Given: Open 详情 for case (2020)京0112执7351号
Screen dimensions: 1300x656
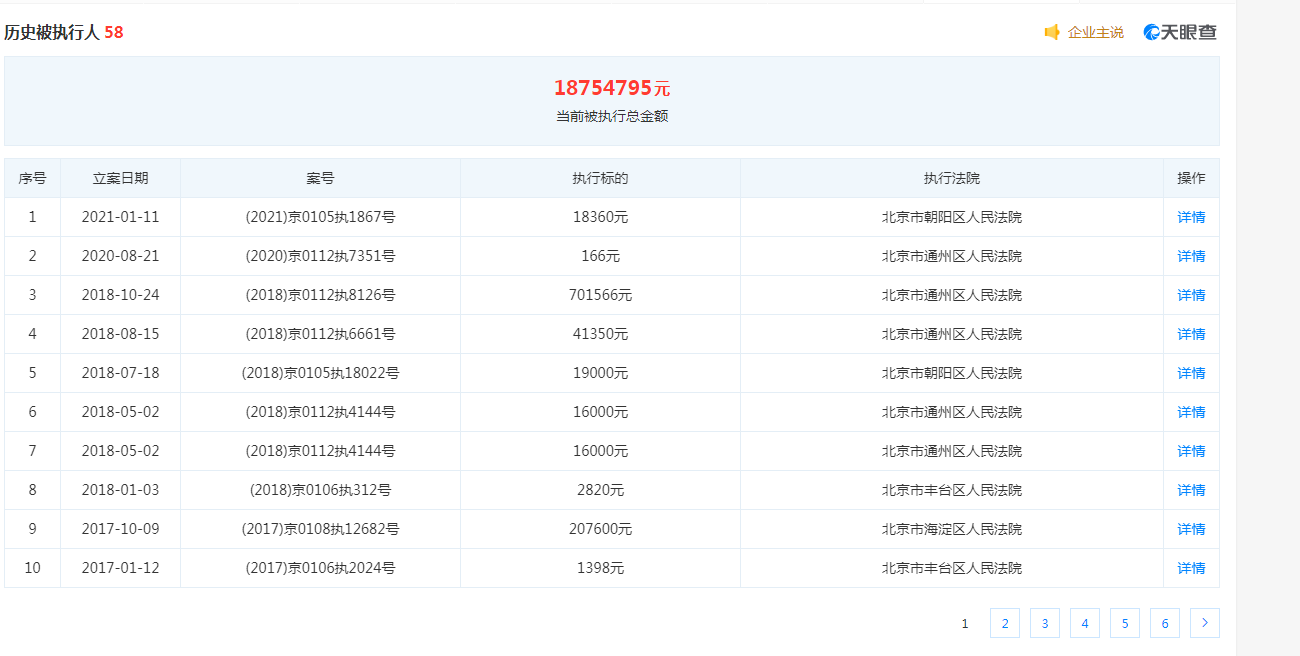Looking at the screenshot, I should point(1191,256).
